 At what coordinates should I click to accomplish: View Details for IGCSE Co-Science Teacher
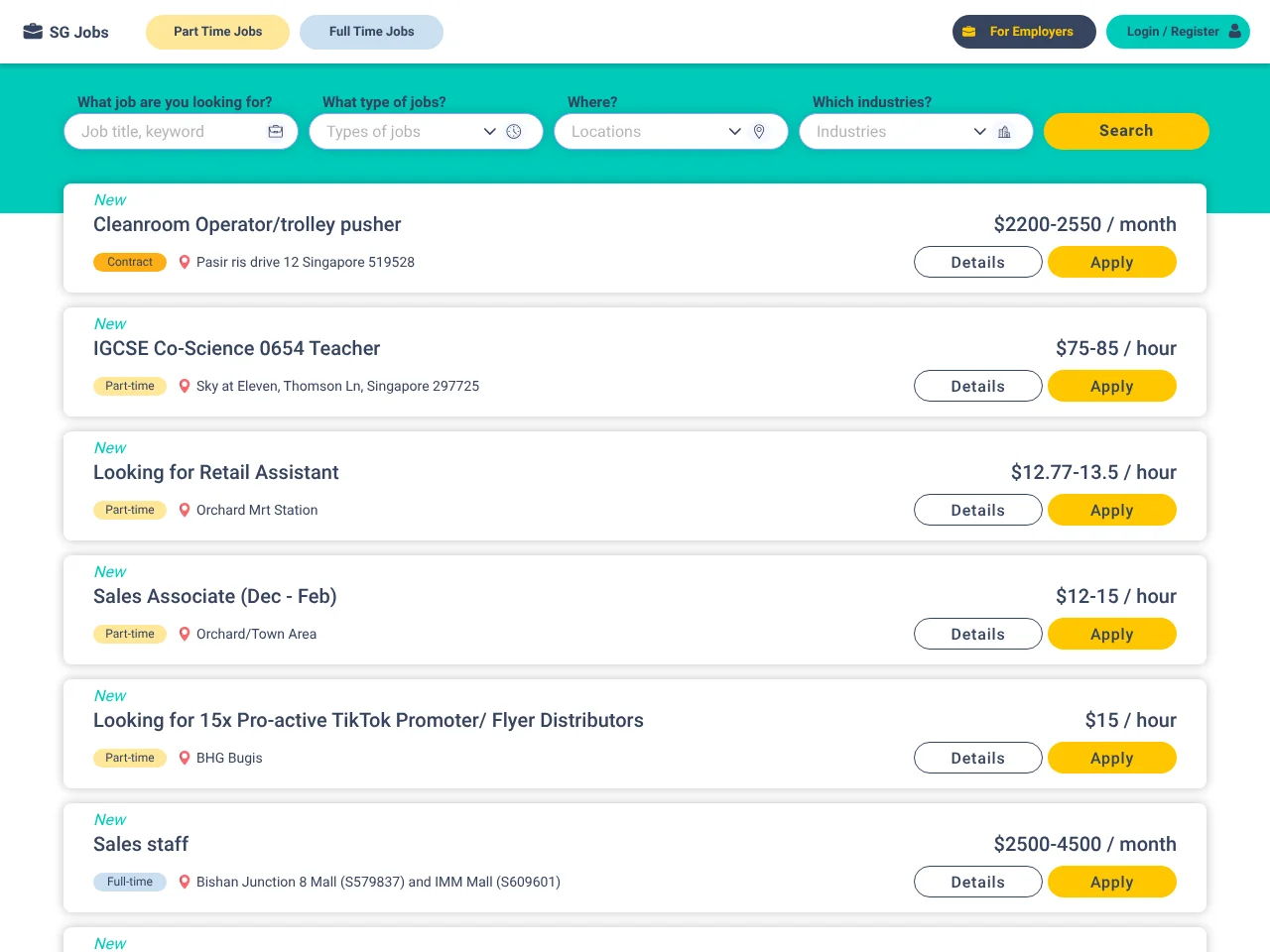[977, 386]
